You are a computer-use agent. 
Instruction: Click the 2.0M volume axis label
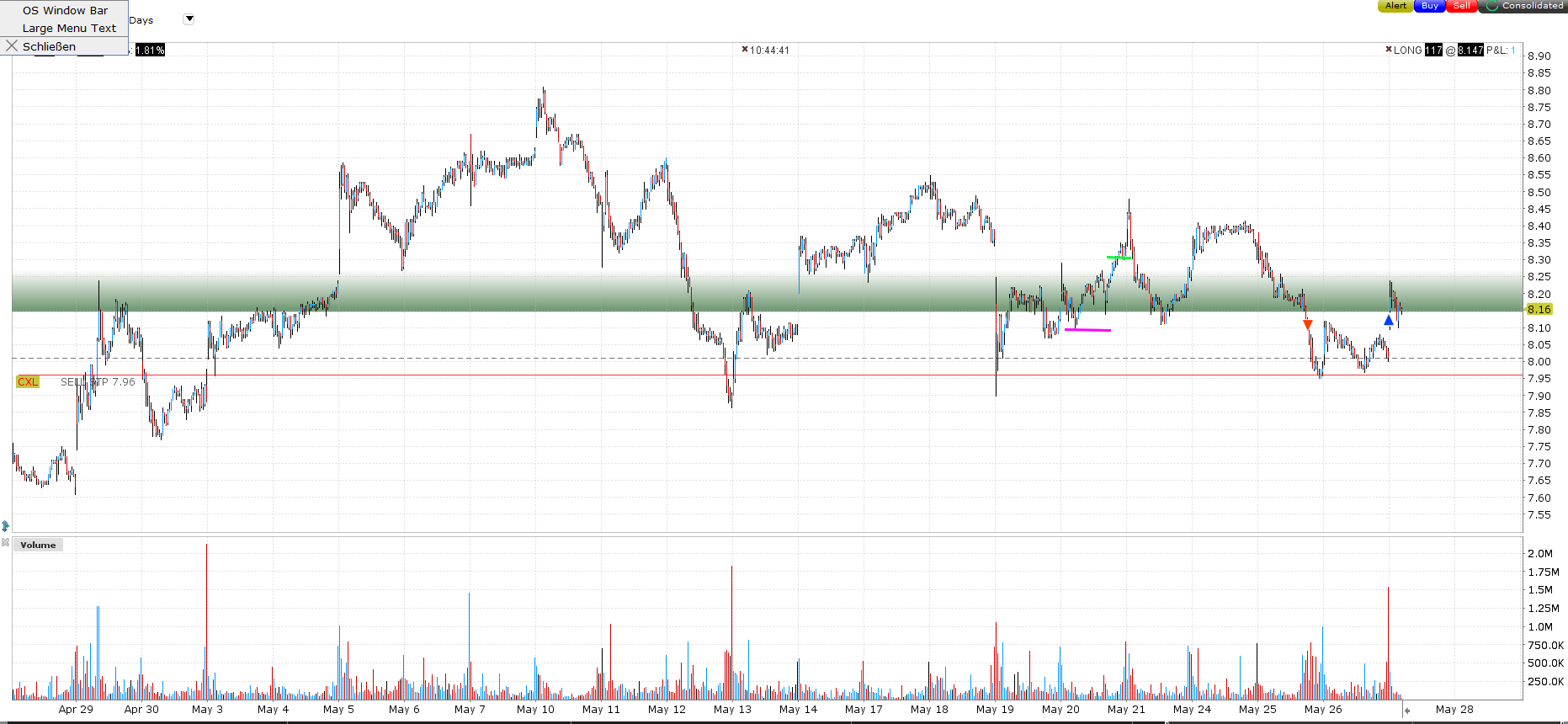click(x=1540, y=554)
